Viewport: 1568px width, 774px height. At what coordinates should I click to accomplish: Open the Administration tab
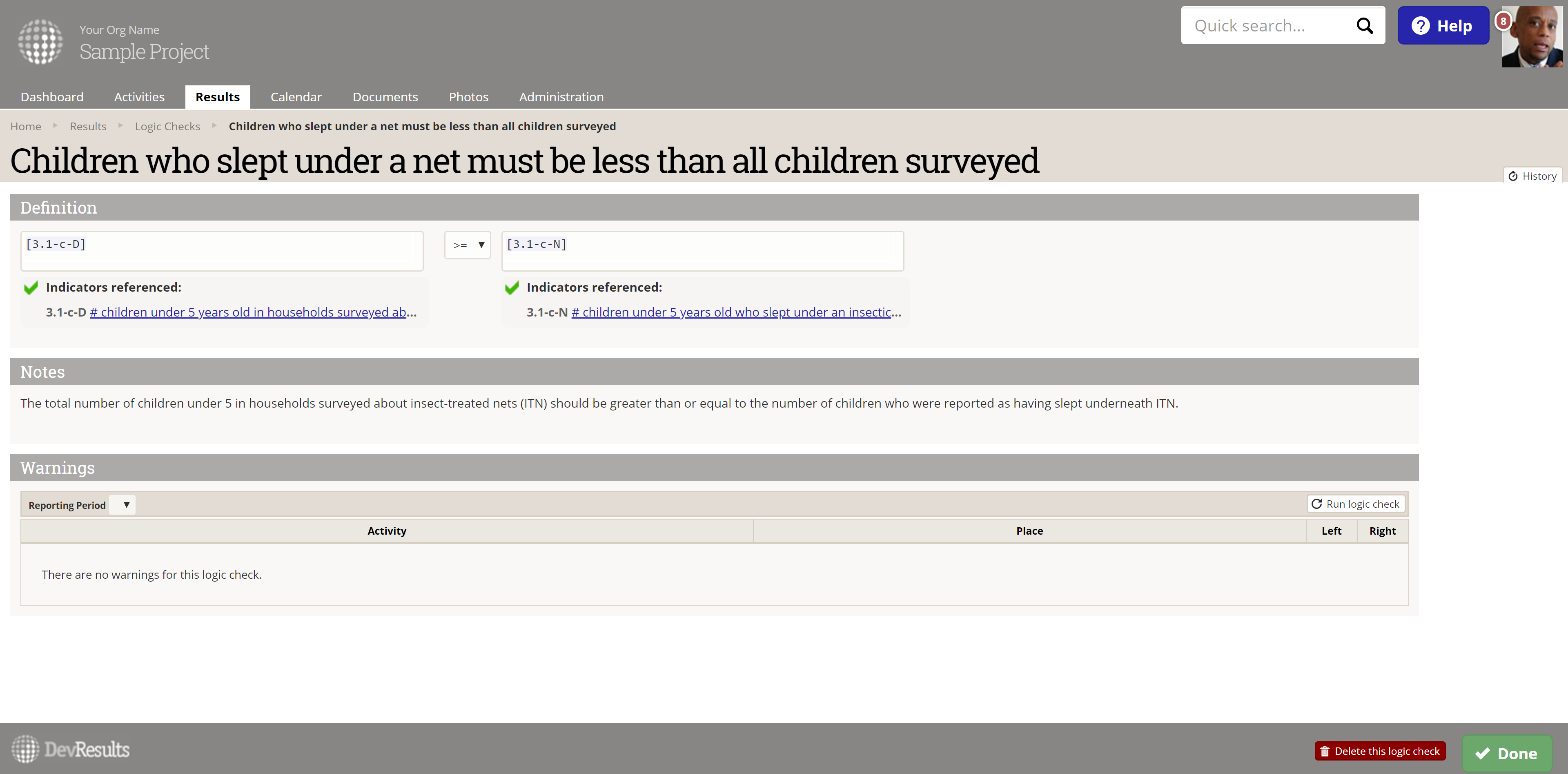[x=561, y=97]
